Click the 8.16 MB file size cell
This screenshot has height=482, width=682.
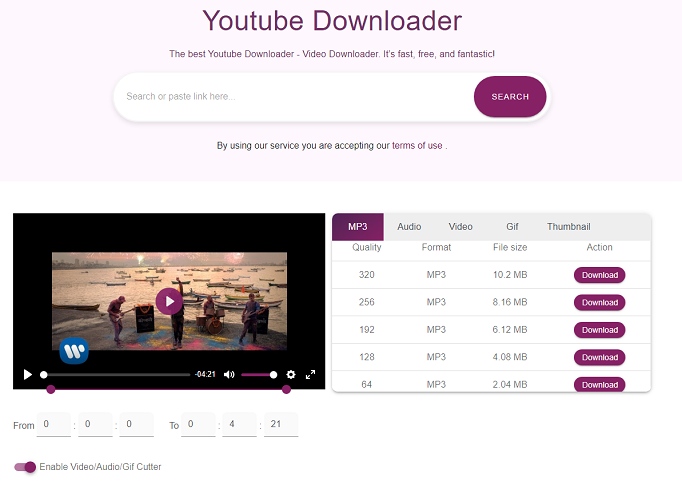click(510, 302)
